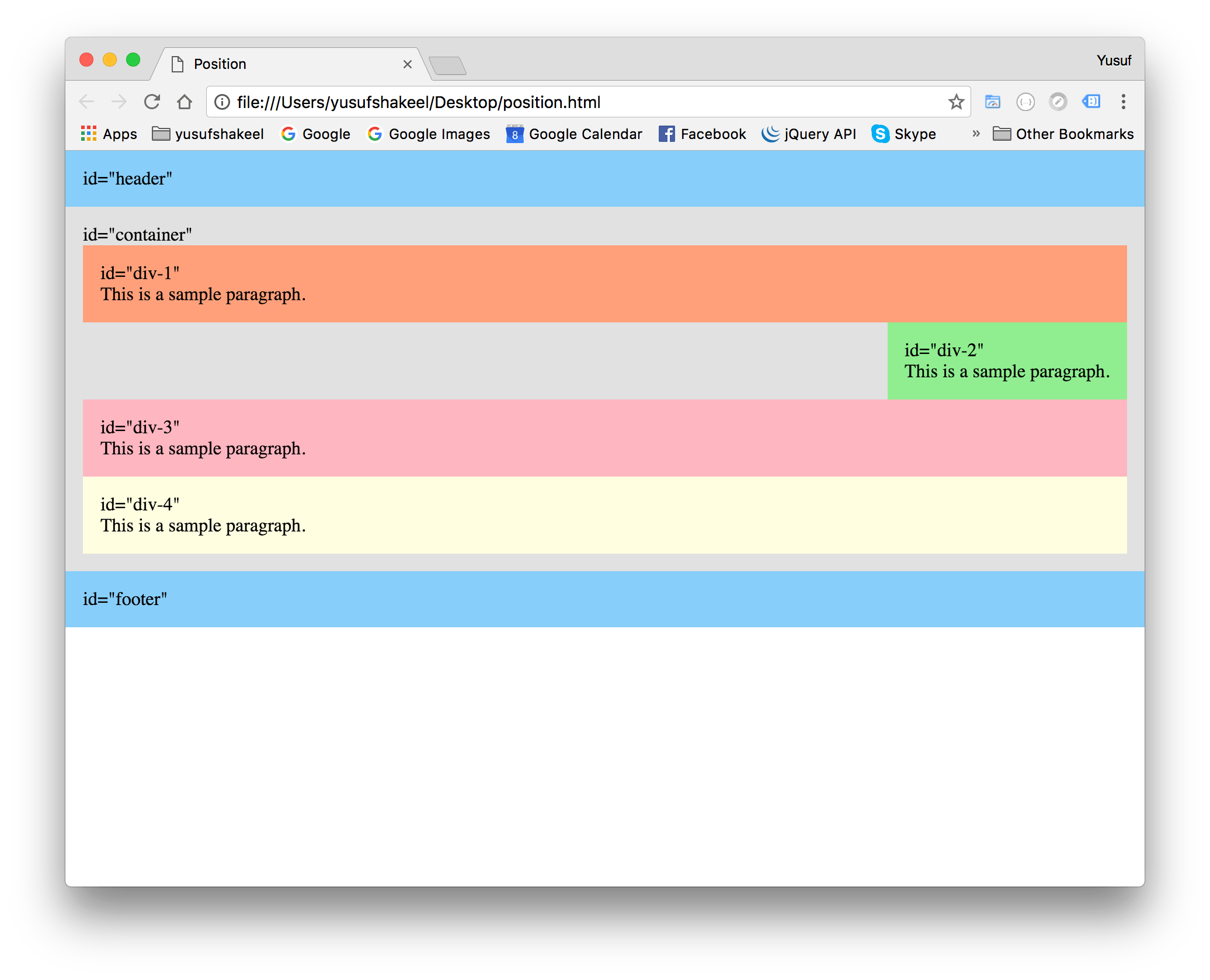Image resolution: width=1210 pixels, height=980 pixels.
Task: Click the reload page icon
Action: 152,102
